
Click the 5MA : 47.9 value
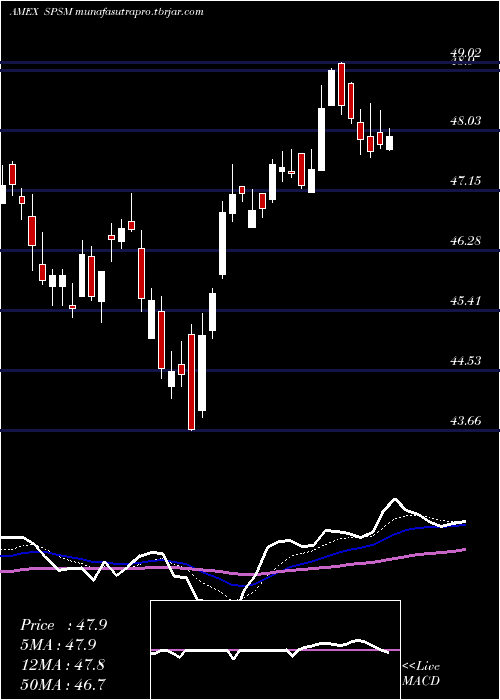coord(59,645)
